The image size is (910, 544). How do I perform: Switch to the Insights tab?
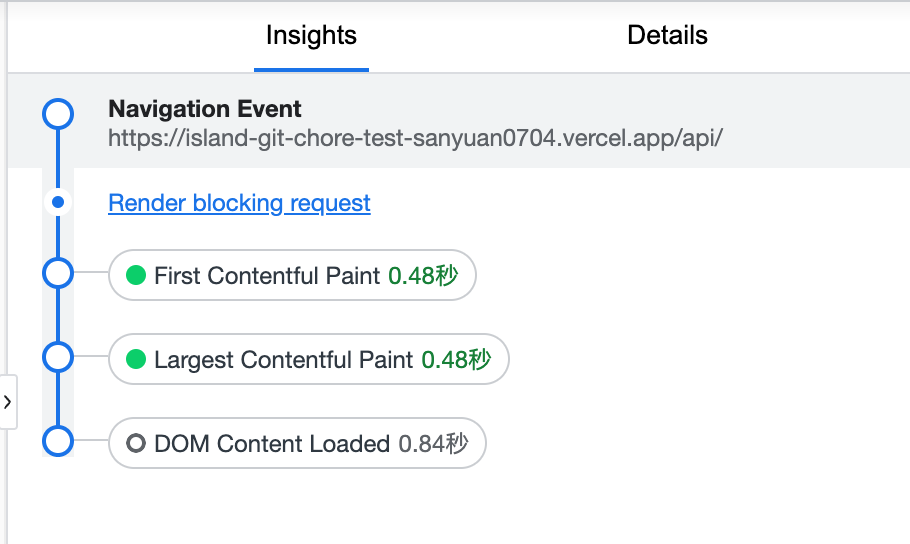[x=311, y=36]
